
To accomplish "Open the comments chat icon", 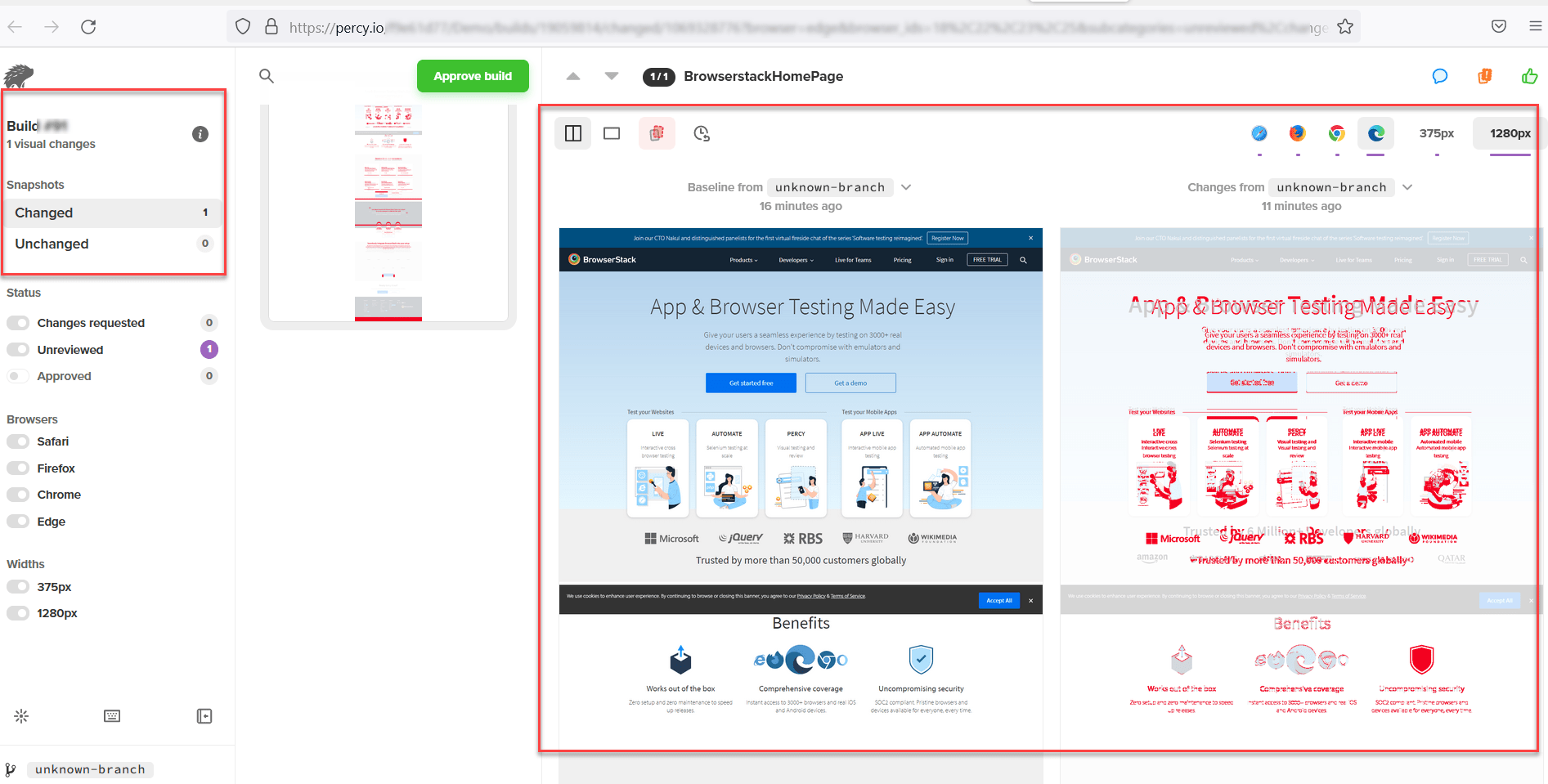I will (1440, 76).
